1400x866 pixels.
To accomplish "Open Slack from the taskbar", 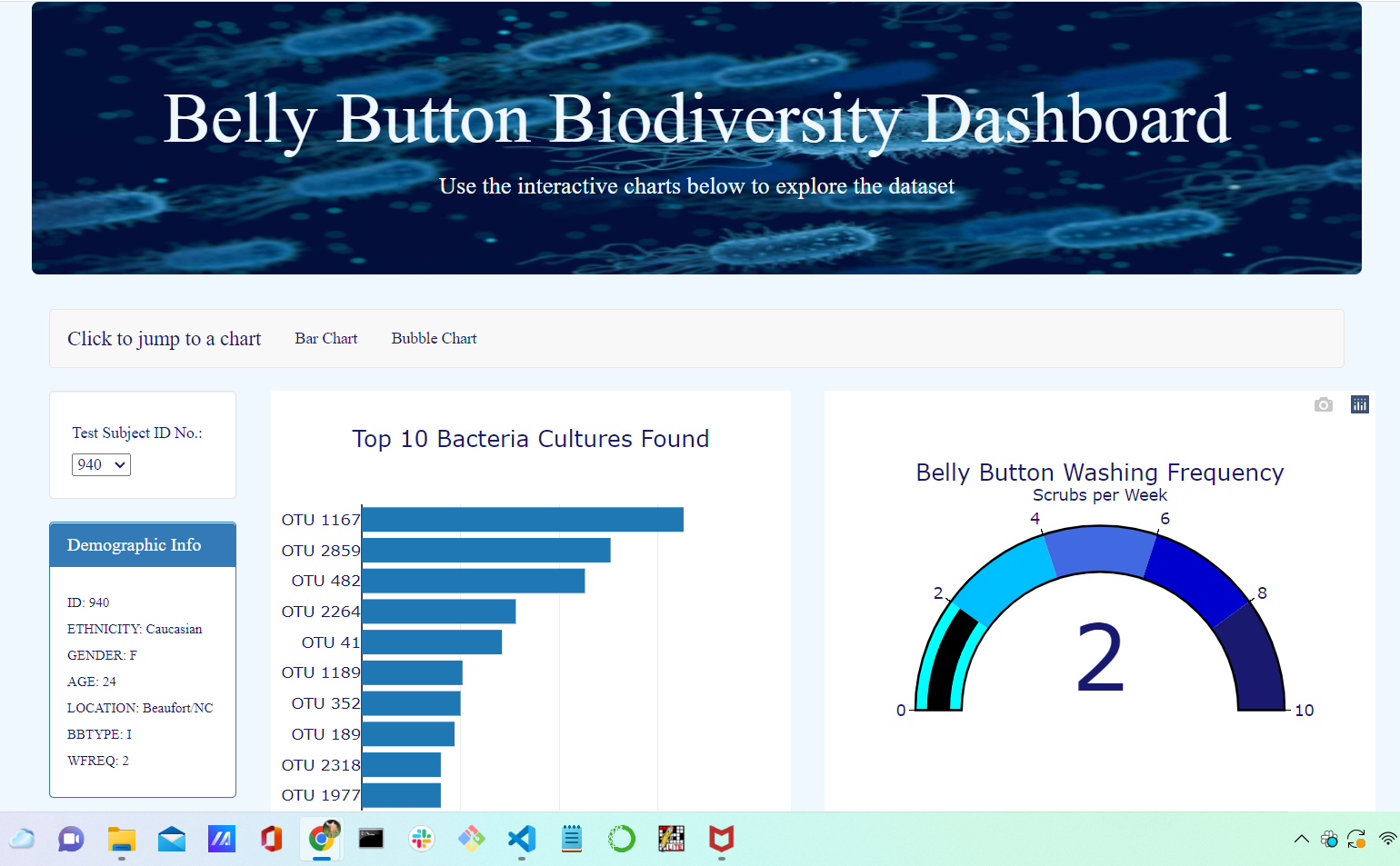I will click(x=421, y=839).
